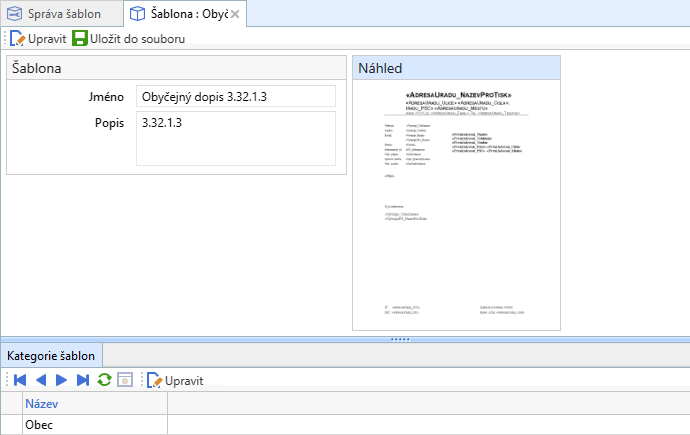The width and height of the screenshot is (690, 435).
Task: Click the green Uložit do souboru save icon
Action: (x=79, y=38)
